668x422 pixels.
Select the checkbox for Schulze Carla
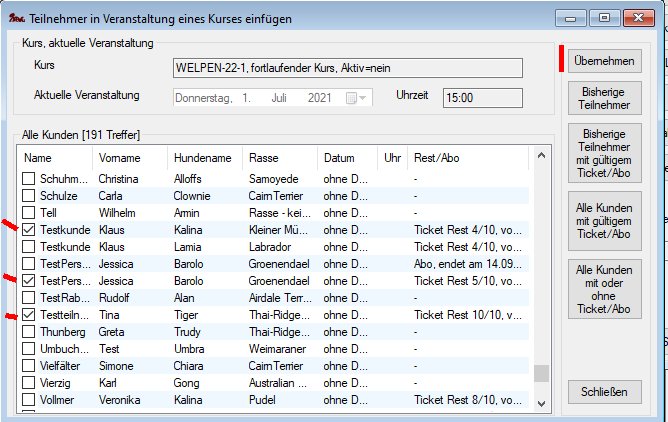[30, 196]
